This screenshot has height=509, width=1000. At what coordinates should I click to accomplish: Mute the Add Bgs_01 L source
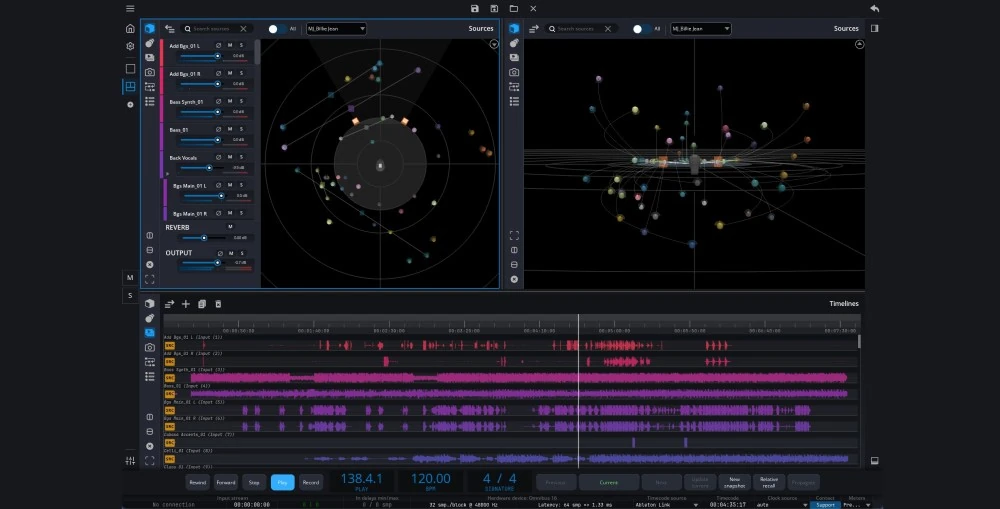point(229,45)
